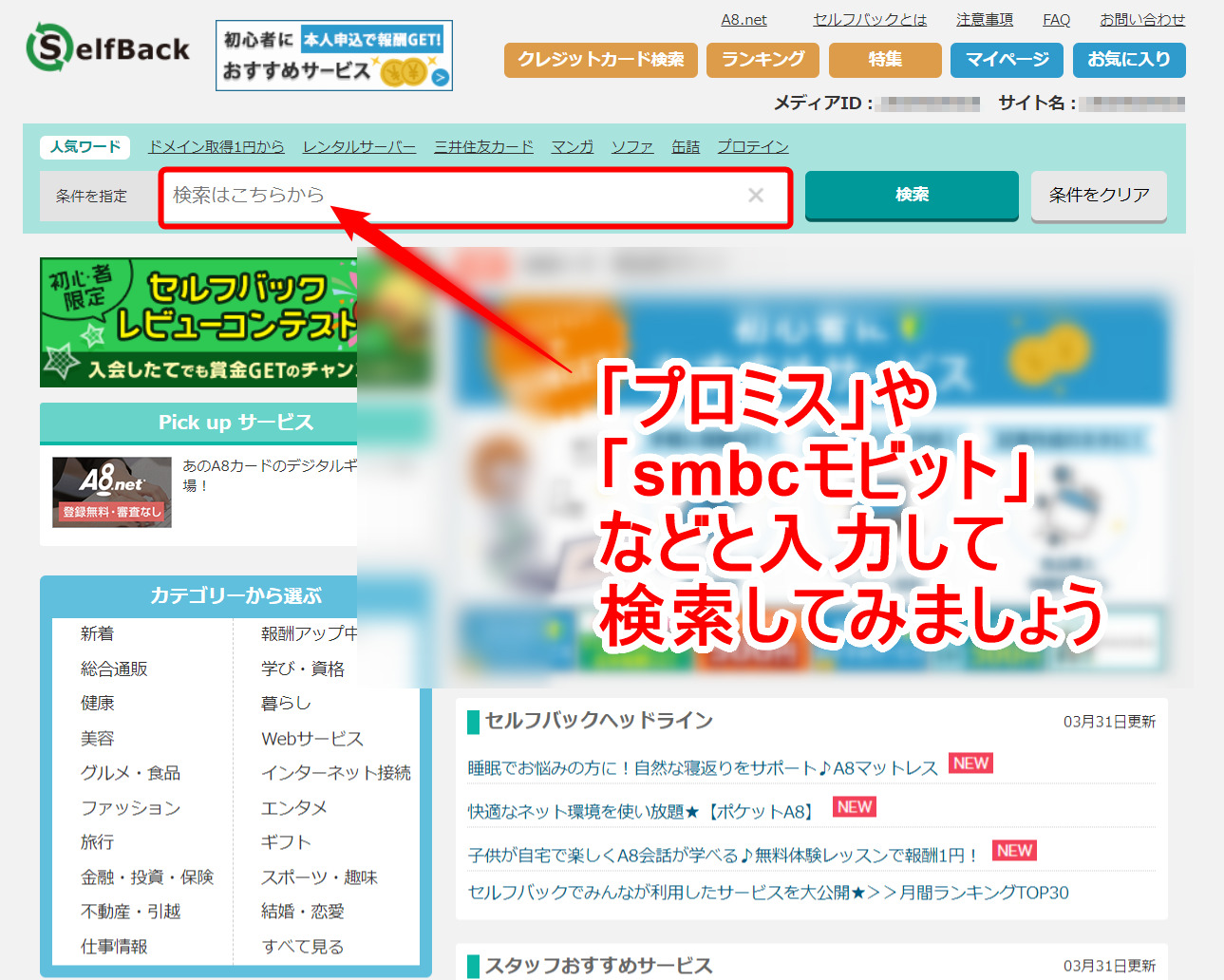Open the FAQ link
The height and width of the screenshot is (980, 1224).
point(1056,20)
